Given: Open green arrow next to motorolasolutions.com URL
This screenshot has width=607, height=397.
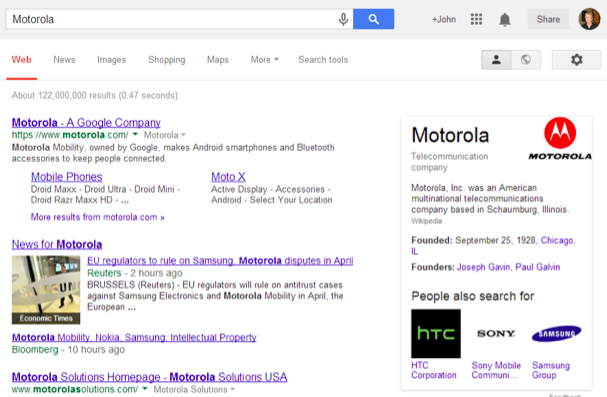Looking at the screenshot, I should [145, 388].
